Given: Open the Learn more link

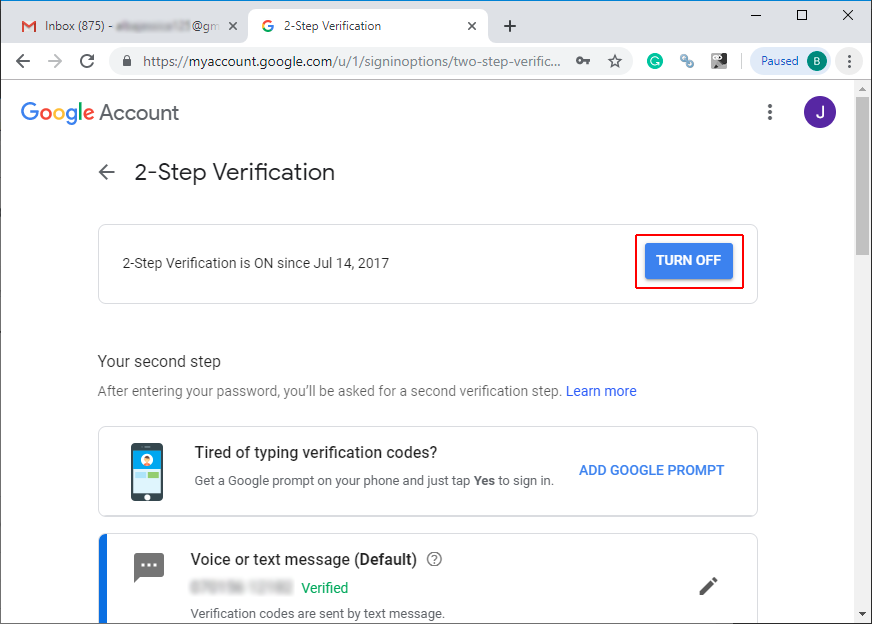Looking at the screenshot, I should pos(601,391).
